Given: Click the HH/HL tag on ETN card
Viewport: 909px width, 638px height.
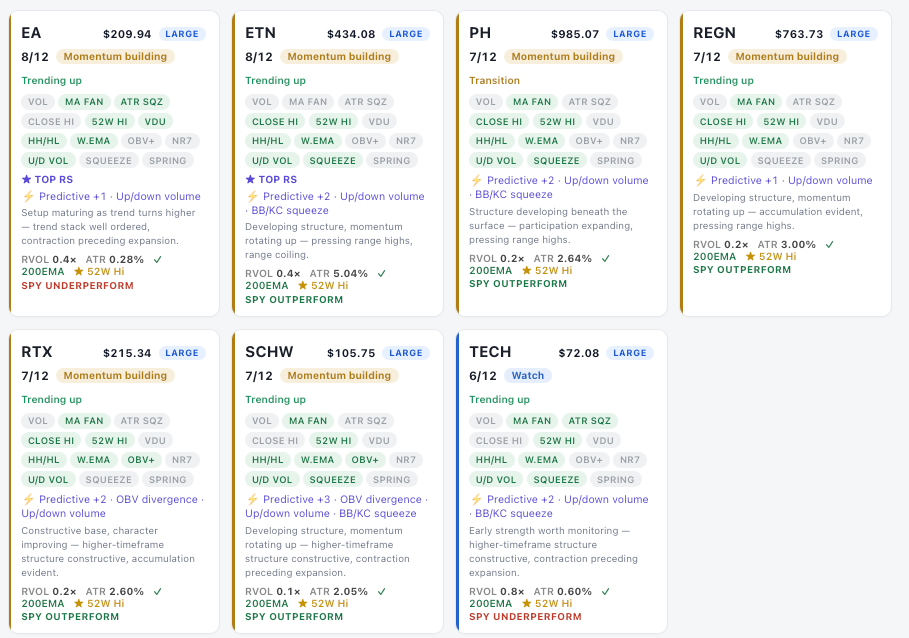Looking at the screenshot, I should [x=267, y=141].
